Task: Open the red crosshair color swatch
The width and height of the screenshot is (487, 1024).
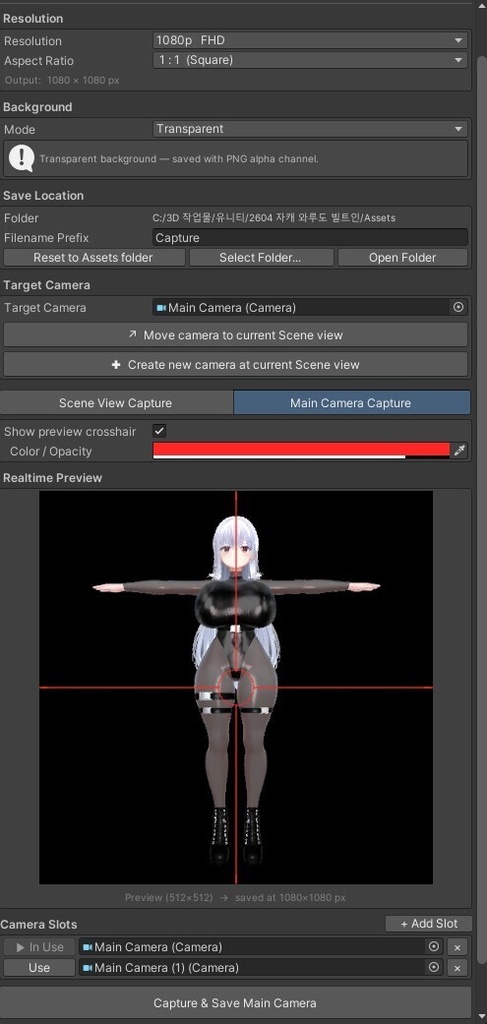Action: (x=302, y=451)
